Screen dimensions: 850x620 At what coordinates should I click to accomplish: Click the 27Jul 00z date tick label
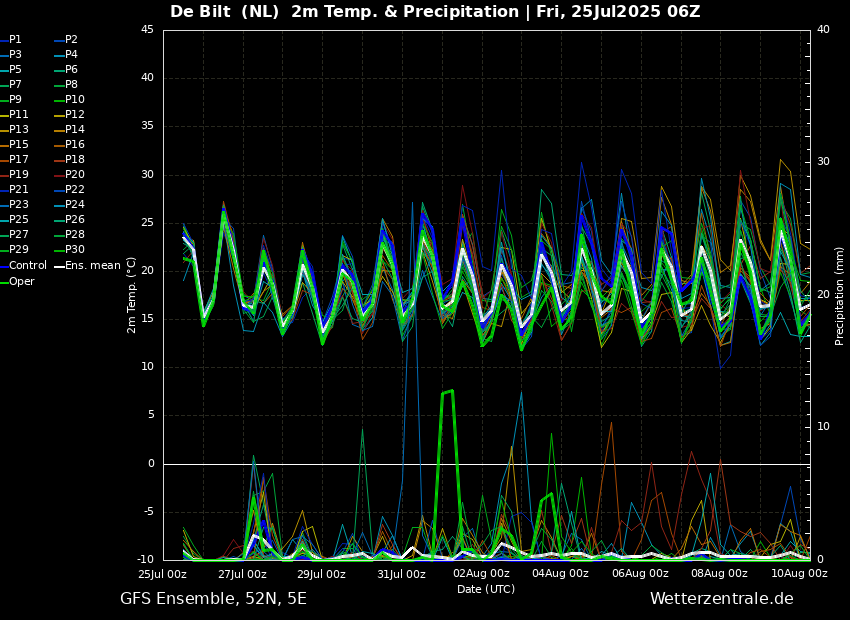click(242, 574)
